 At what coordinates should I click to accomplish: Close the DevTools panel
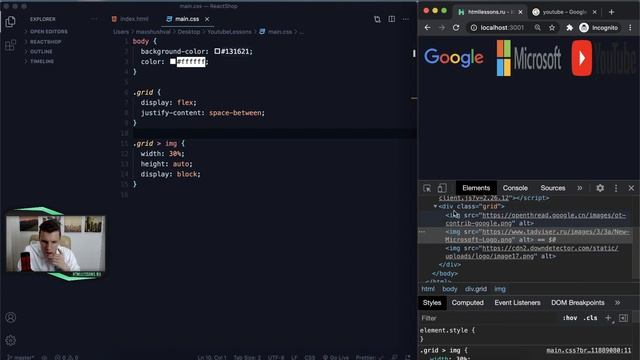[631, 188]
